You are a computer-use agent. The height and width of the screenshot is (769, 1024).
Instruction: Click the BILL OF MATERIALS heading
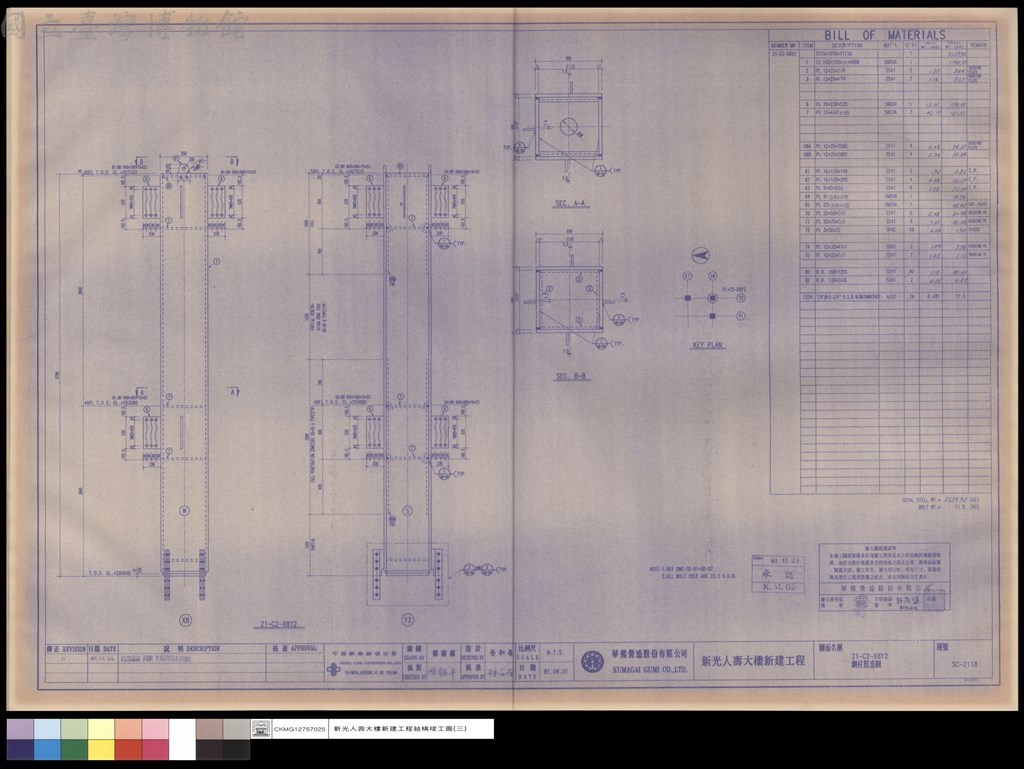[x=884, y=35]
